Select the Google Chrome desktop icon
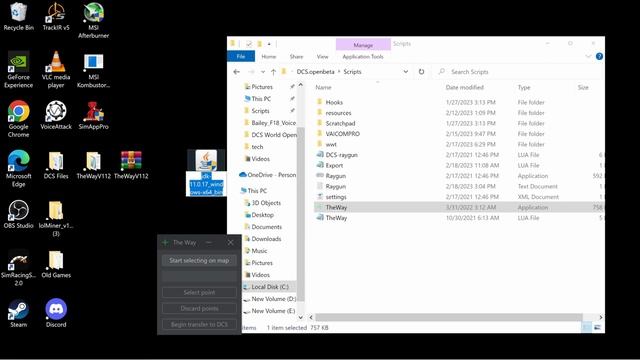 [18, 119]
